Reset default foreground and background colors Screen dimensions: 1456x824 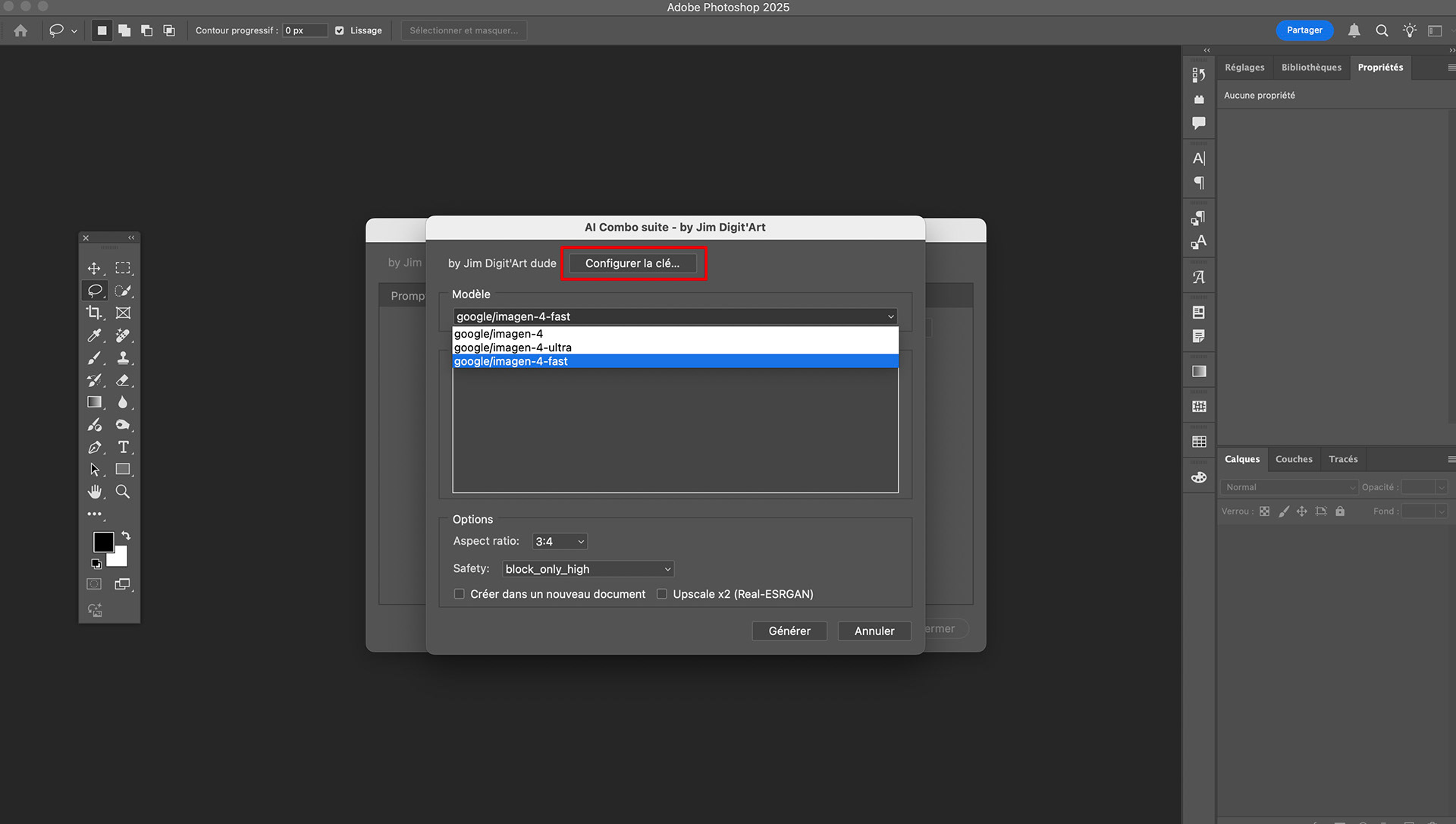96,564
